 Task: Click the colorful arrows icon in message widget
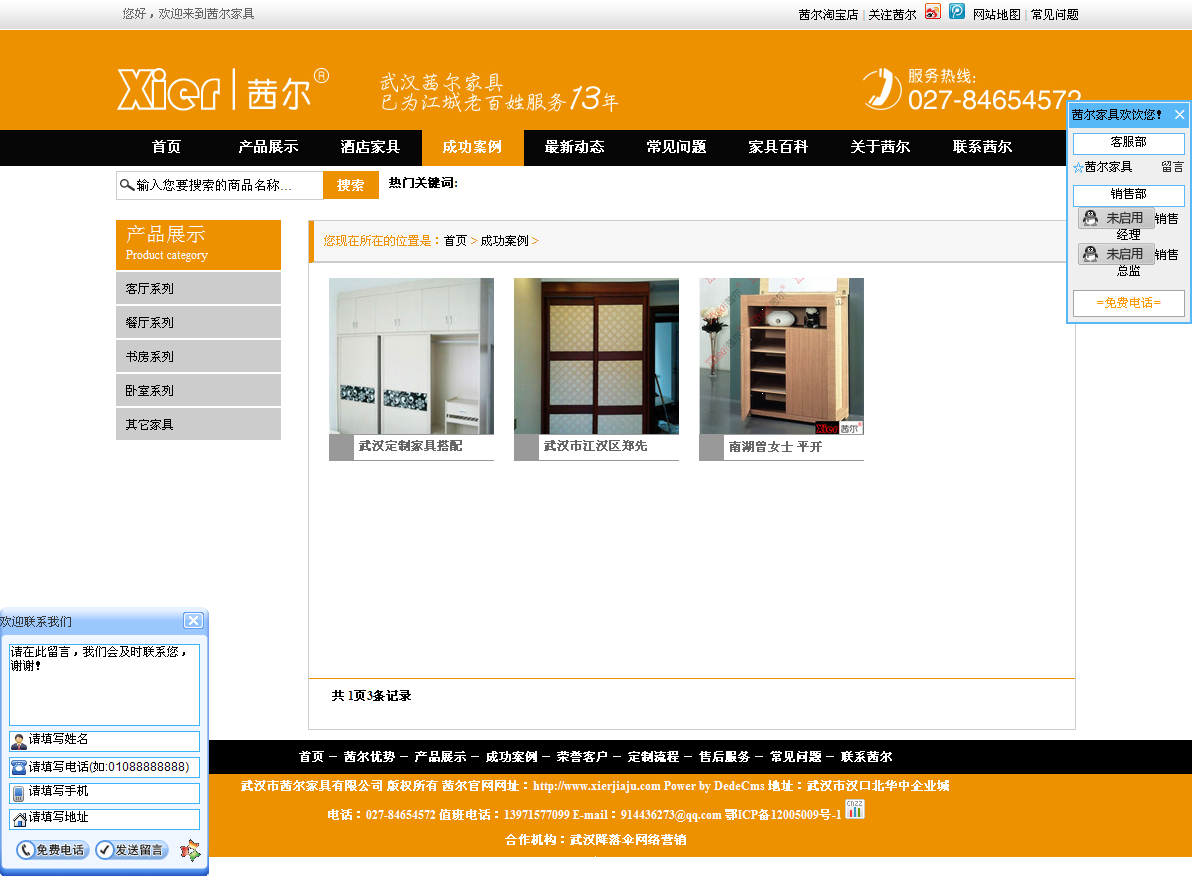click(189, 850)
